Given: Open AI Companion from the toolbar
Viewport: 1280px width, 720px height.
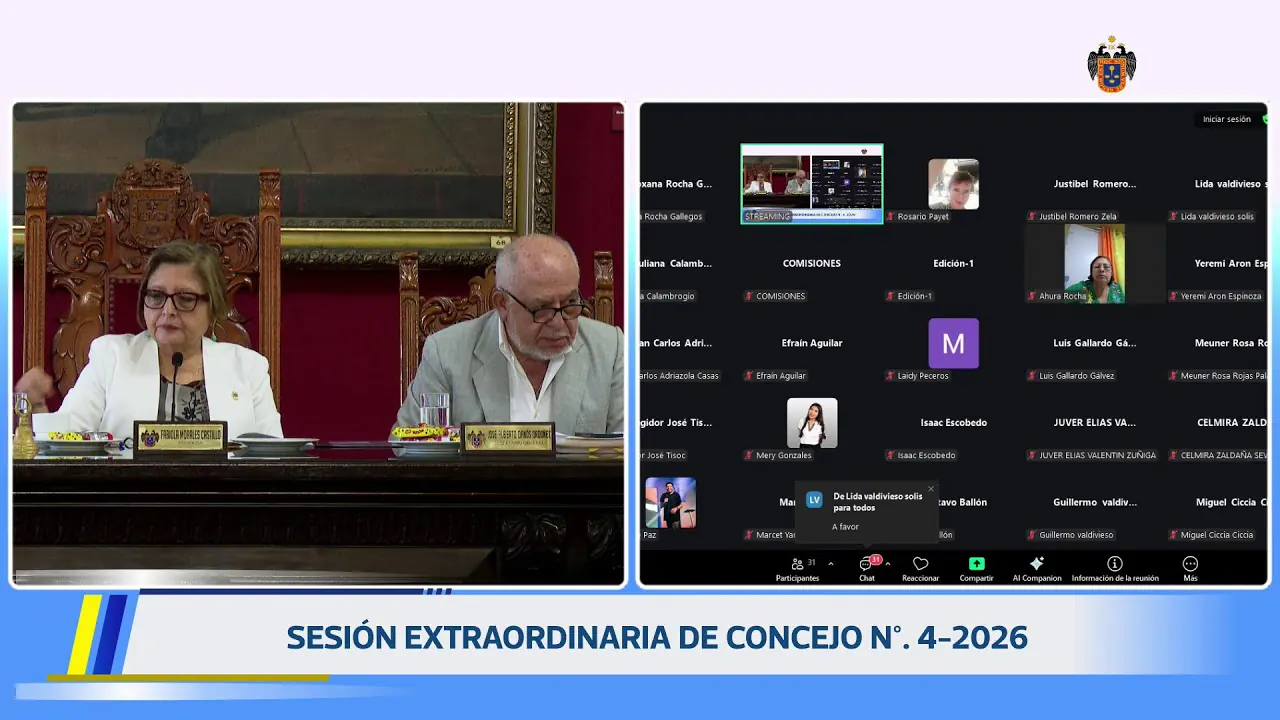Looking at the screenshot, I should pos(1037,569).
